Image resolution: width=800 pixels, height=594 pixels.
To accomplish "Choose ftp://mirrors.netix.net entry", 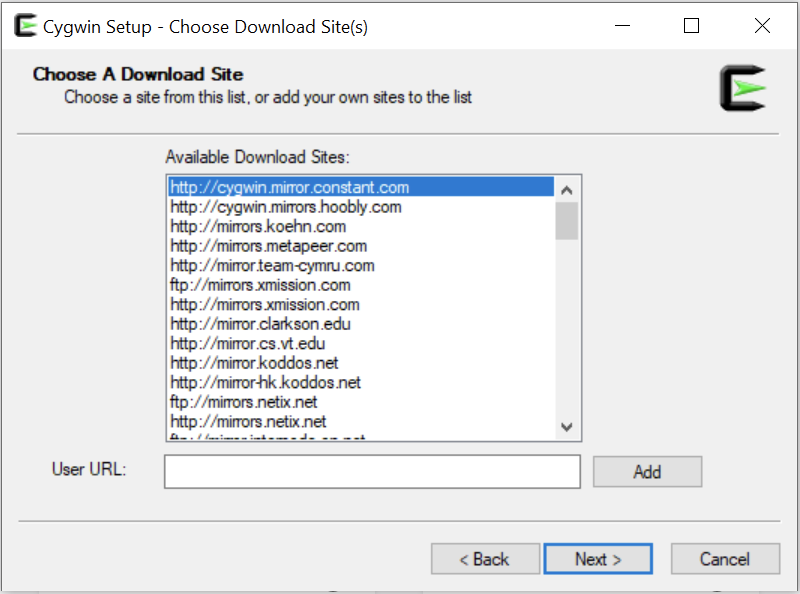I will [361, 402].
